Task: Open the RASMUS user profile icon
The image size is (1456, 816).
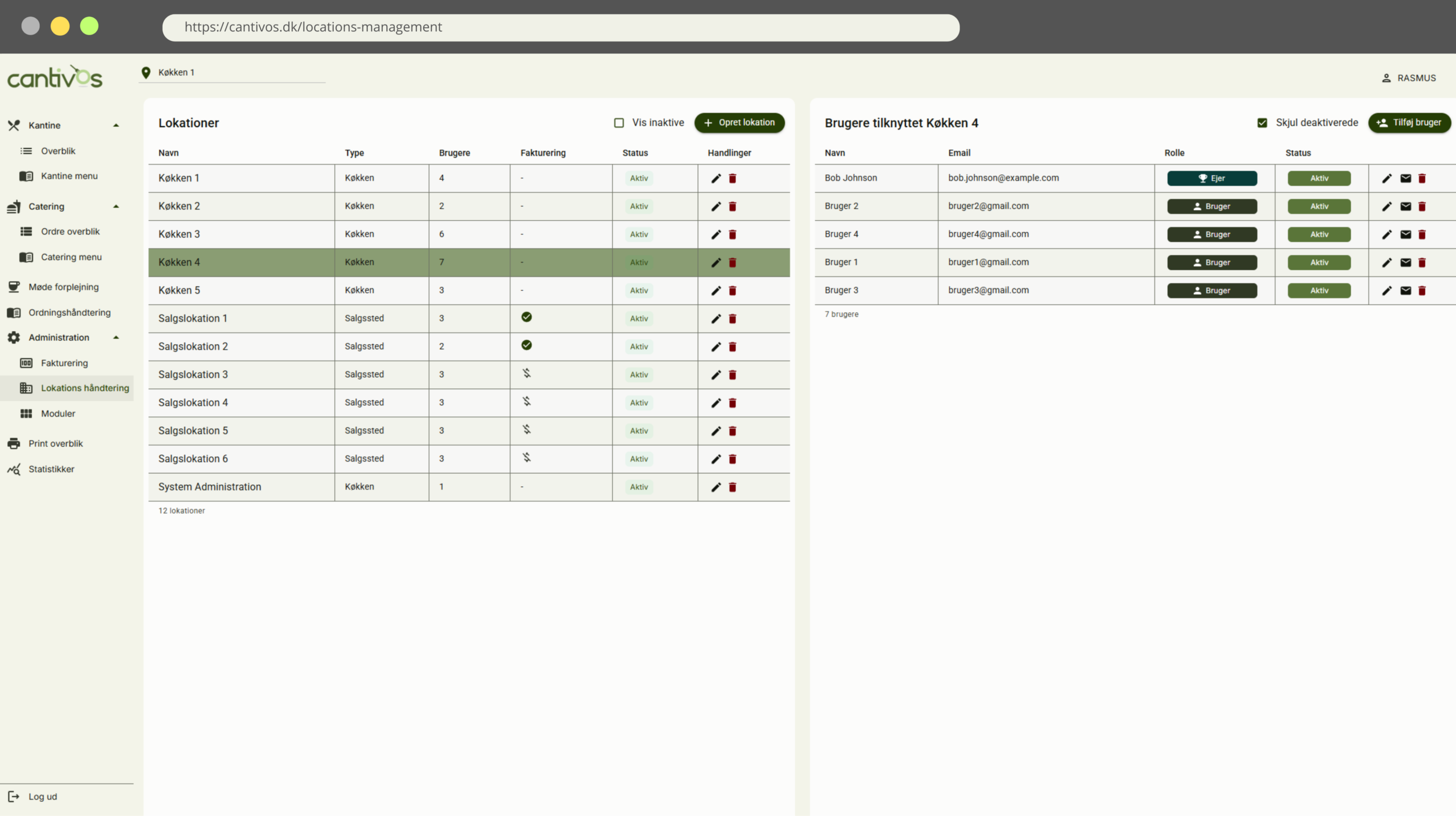Action: point(1386,79)
